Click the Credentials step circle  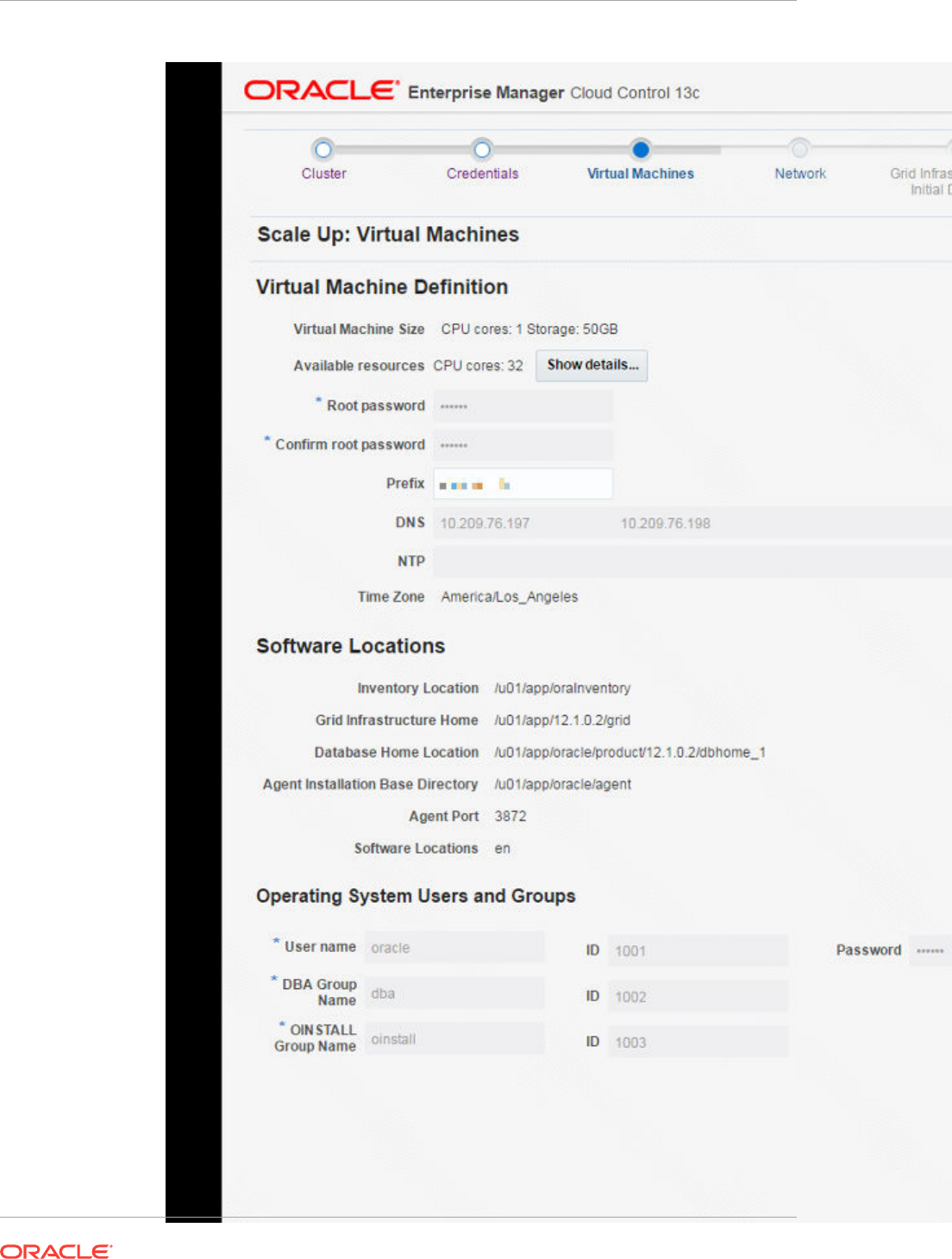pyautogui.click(x=482, y=149)
